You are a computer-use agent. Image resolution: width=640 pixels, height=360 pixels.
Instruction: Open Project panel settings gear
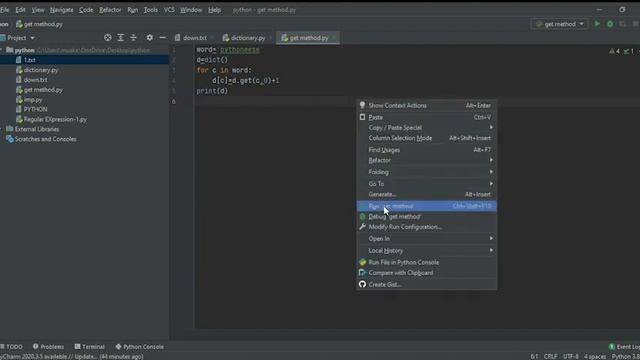[150, 38]
